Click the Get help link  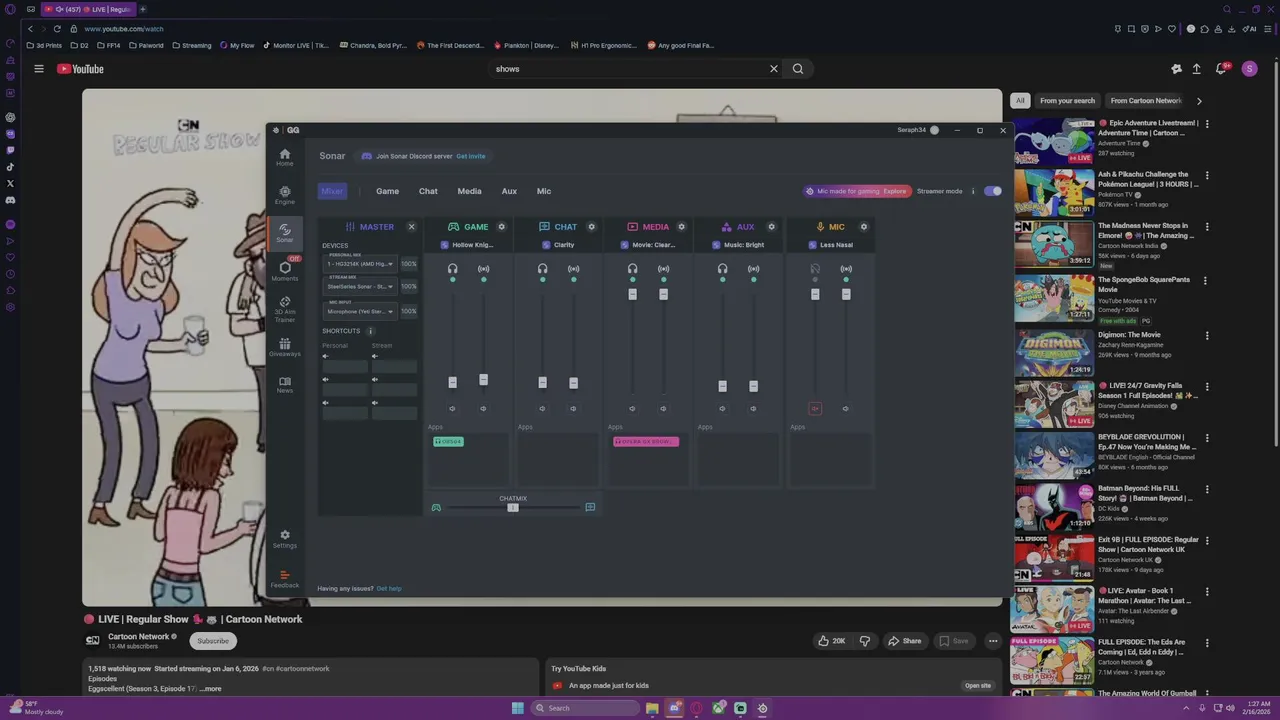[x=389, y=589]
